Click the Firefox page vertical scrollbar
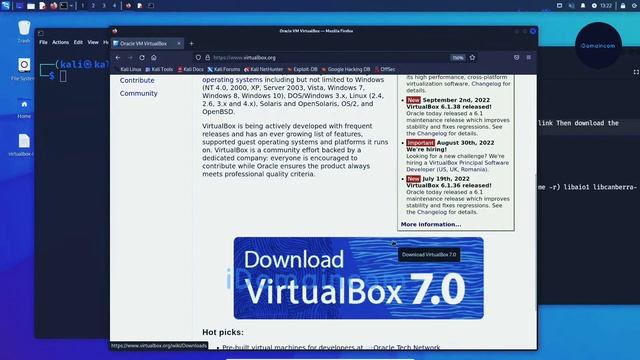640x360 pixels. [535, 241]
